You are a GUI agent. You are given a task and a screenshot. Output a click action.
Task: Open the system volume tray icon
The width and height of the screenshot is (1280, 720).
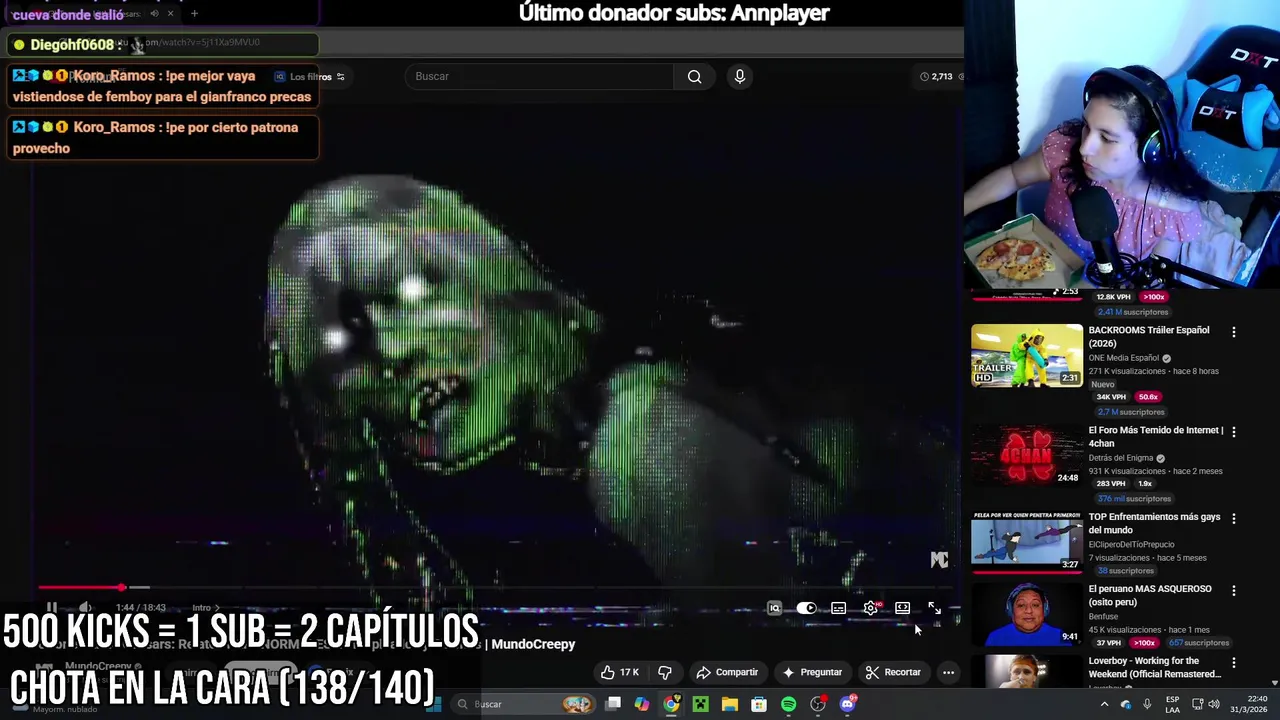tap(1216, 704)
